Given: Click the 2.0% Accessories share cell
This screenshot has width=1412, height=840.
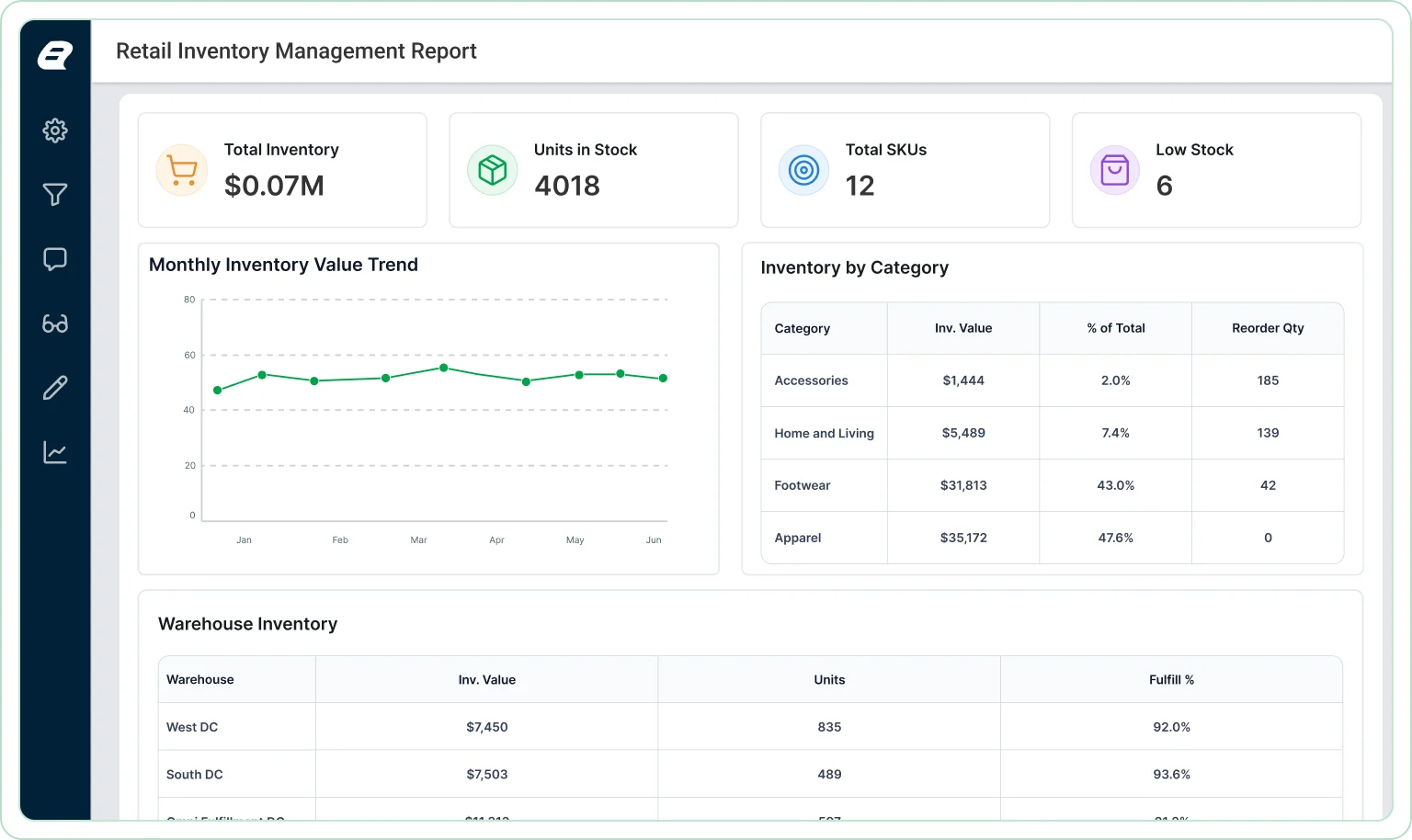Looking at the screenshot, I should (1116, 380).
